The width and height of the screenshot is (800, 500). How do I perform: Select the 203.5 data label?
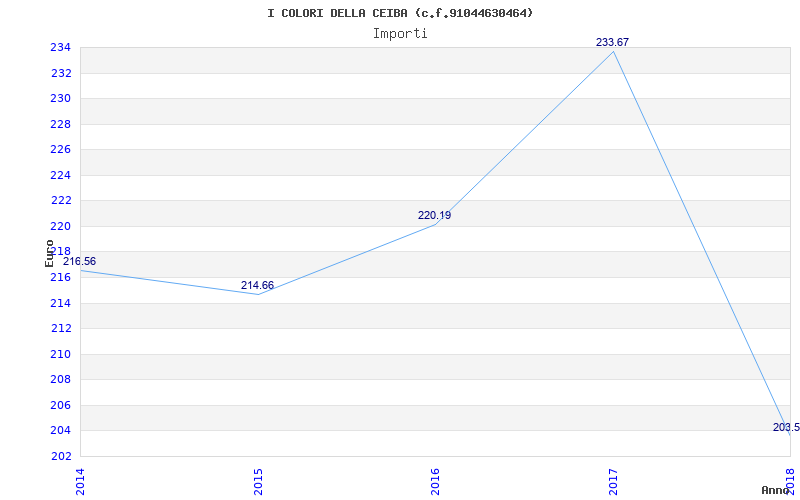(x=786, y=427)
